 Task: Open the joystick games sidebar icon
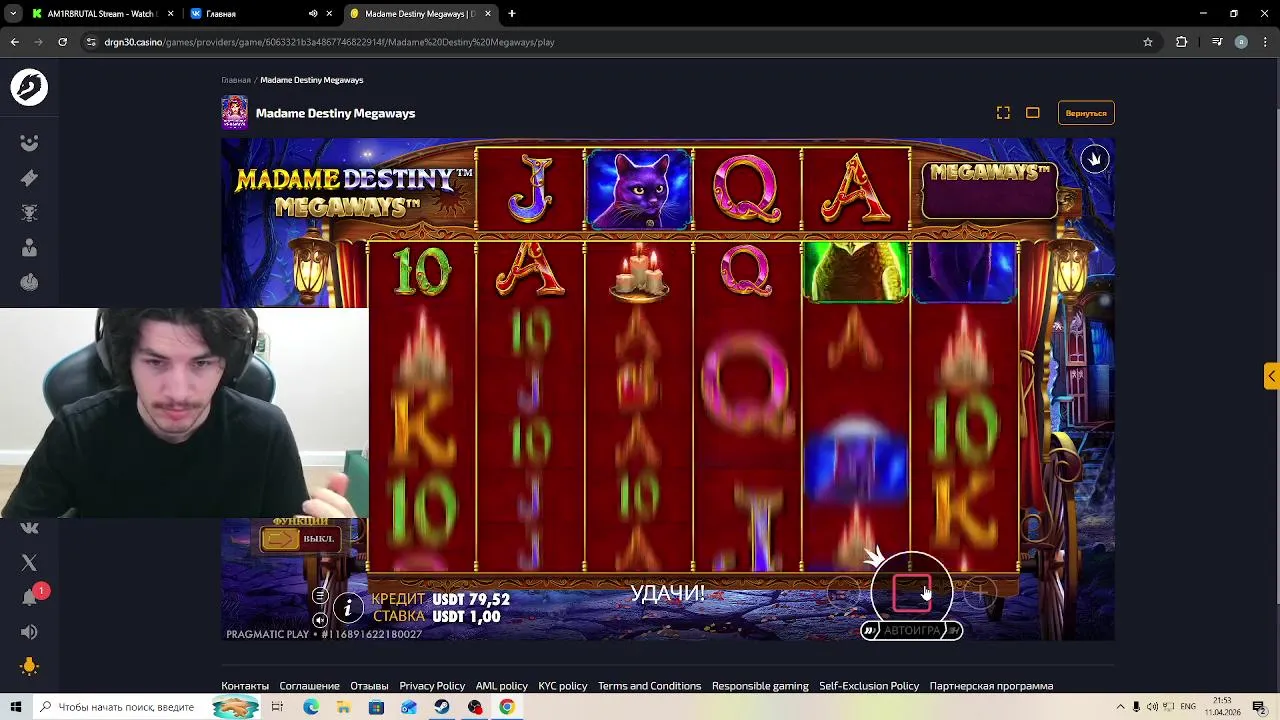[29, 283]
